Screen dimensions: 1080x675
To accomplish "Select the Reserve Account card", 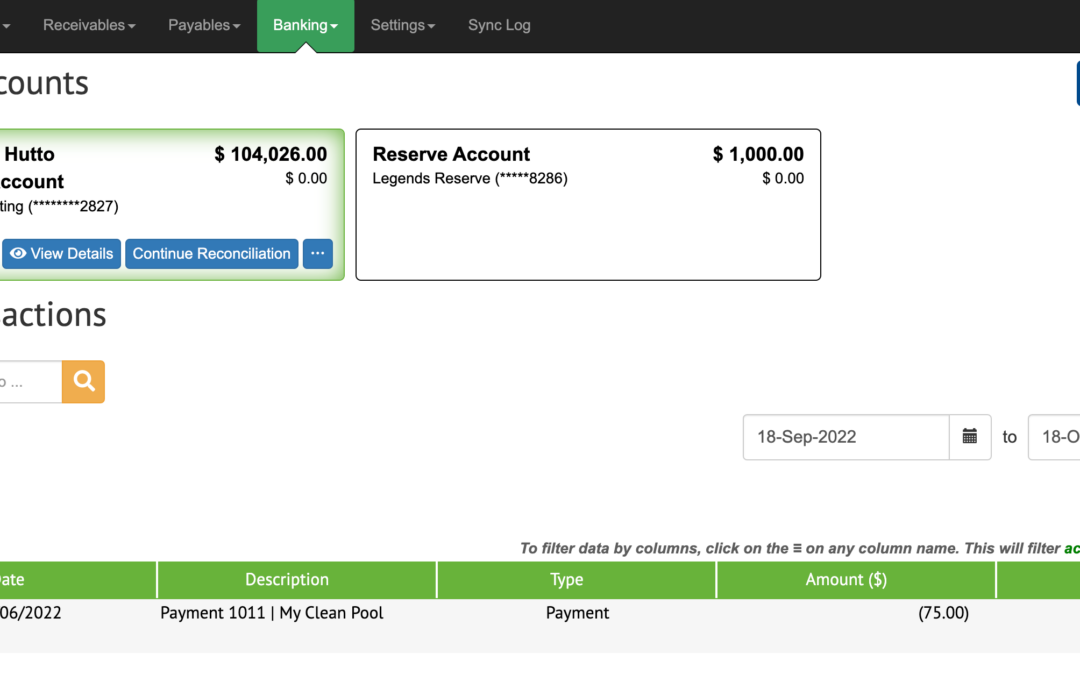I will pyautogui.click(x=588, y=204).
